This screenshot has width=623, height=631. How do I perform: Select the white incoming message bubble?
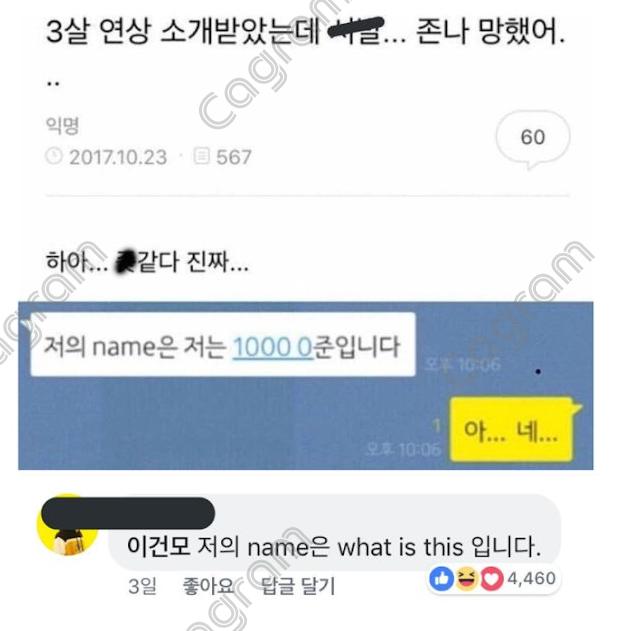[223, 345]
